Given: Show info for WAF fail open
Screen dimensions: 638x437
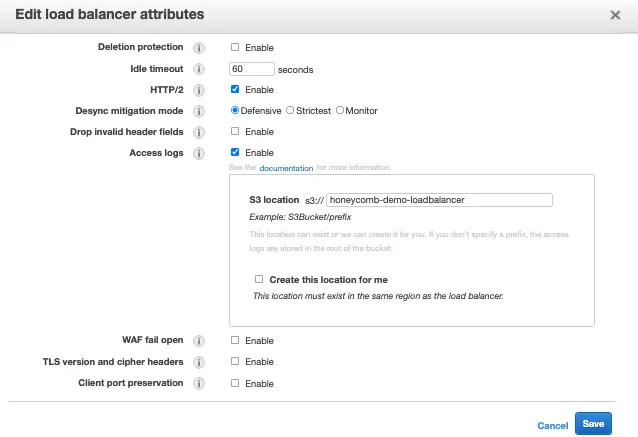Looking at the screenshot, I should (x=199, y=341).
